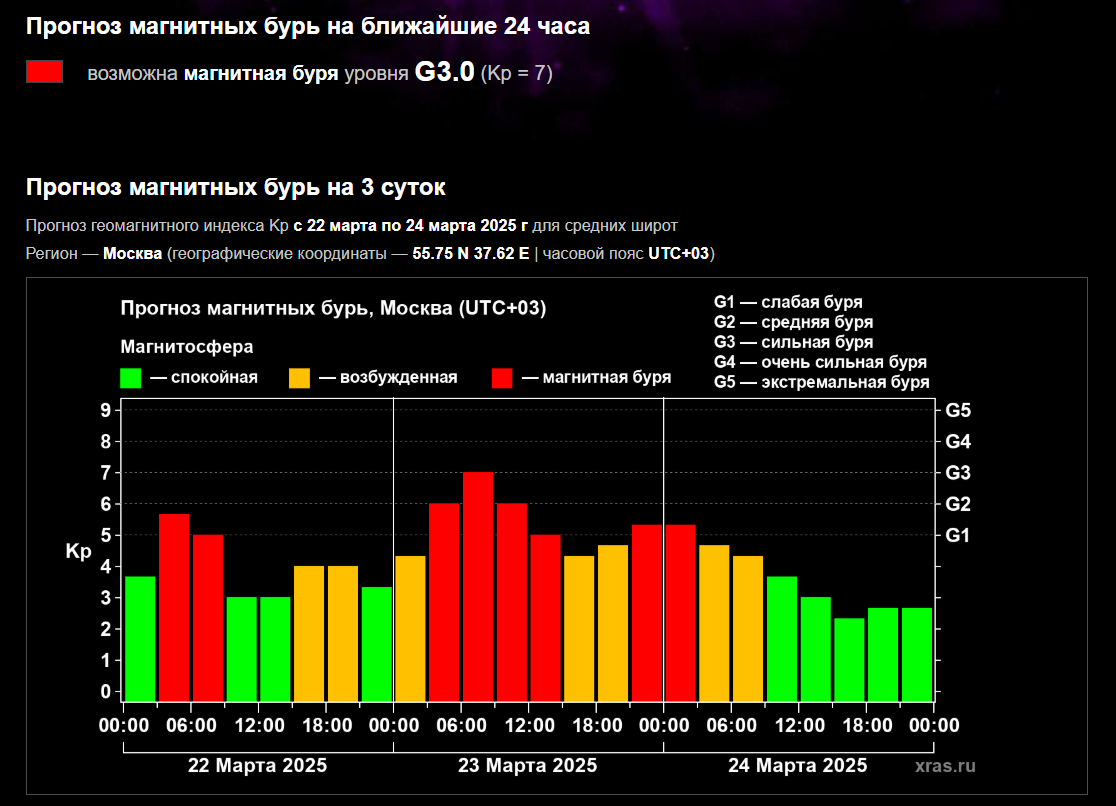Click legend entry 'G2 — средняя буря'

coord(794,322)
